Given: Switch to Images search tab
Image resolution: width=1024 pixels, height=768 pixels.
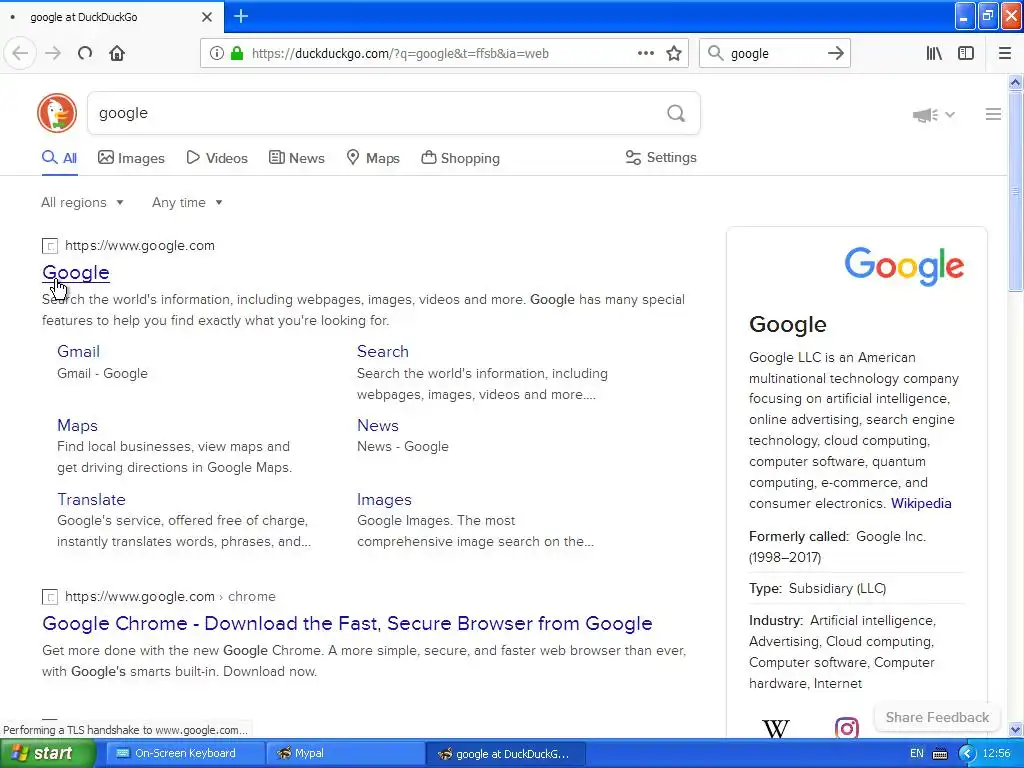Looking at the screenshot, I should coord(131,158).
